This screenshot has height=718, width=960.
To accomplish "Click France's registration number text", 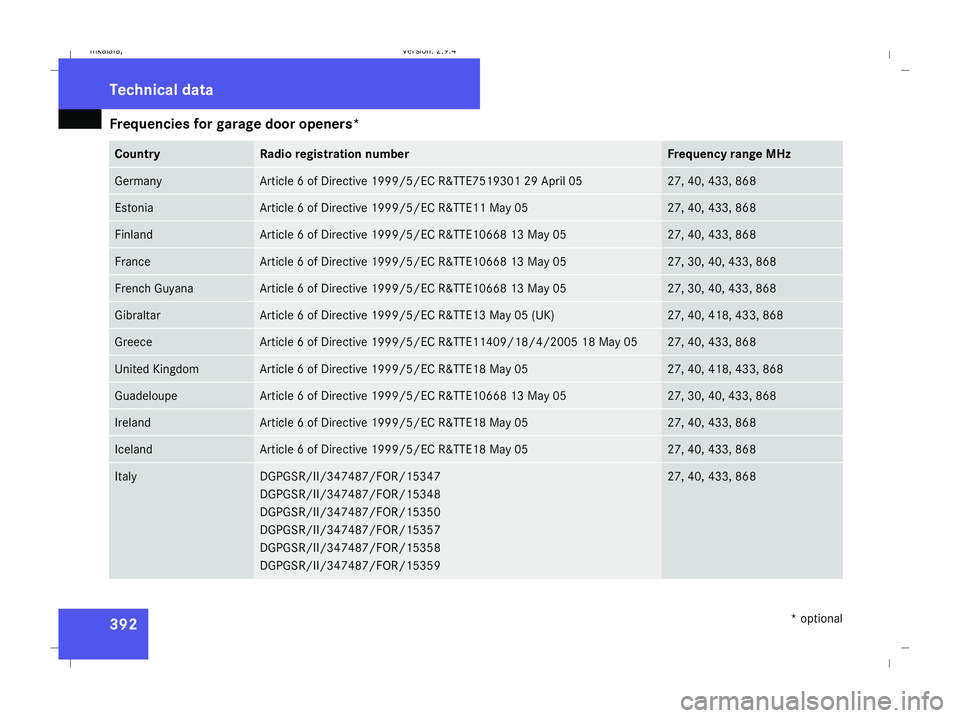I will [x=413, y=262].
